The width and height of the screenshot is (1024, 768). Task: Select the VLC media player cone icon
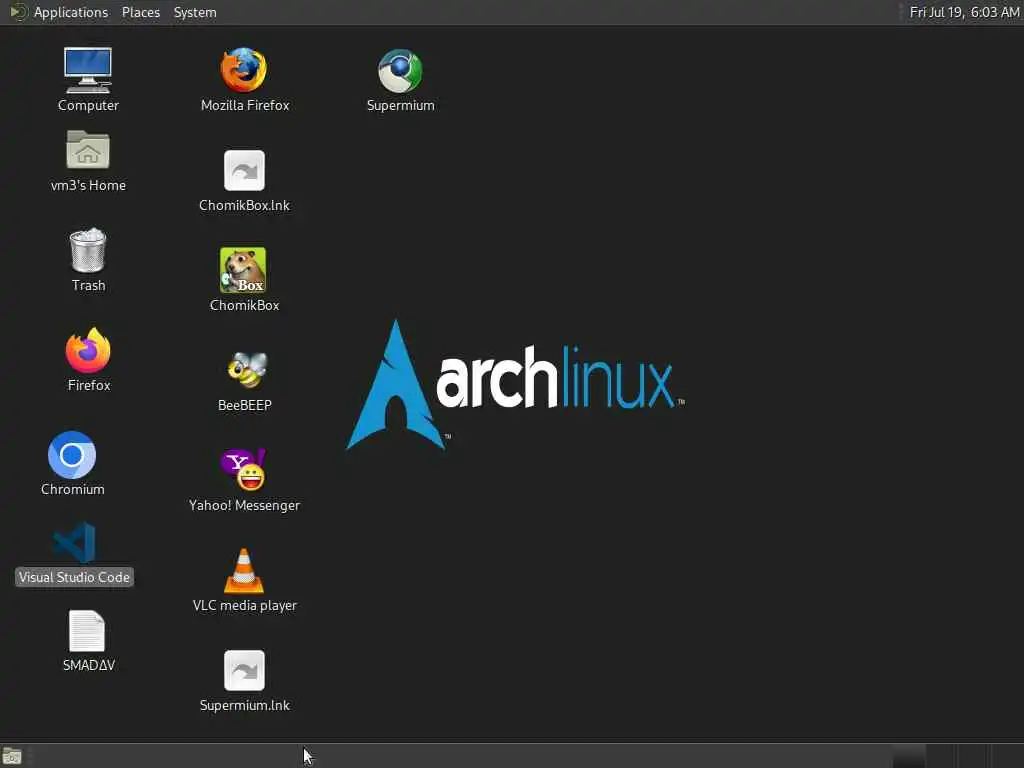pos(244,571)
